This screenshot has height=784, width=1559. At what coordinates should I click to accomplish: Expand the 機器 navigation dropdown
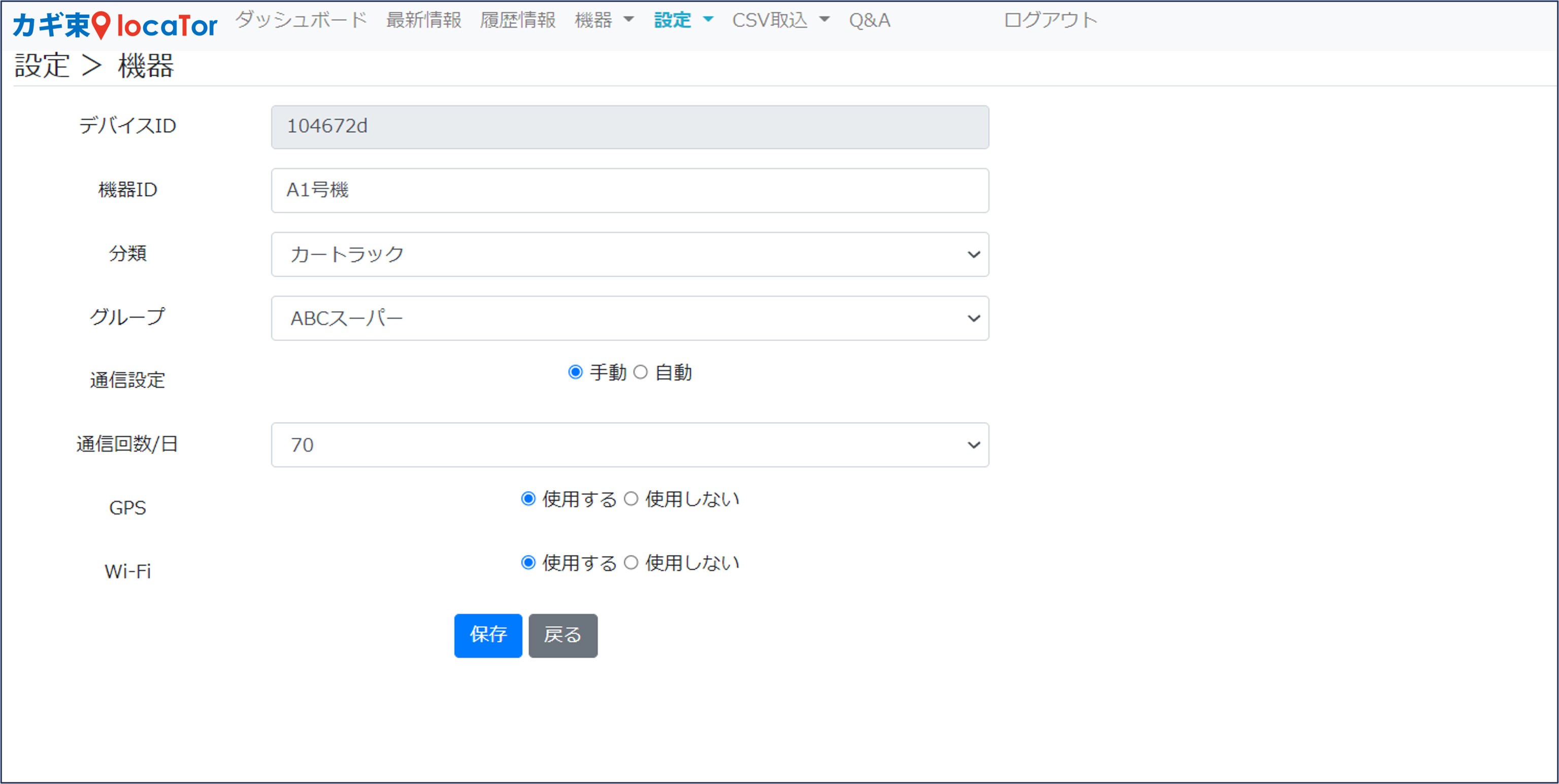[x=604, y=20]
